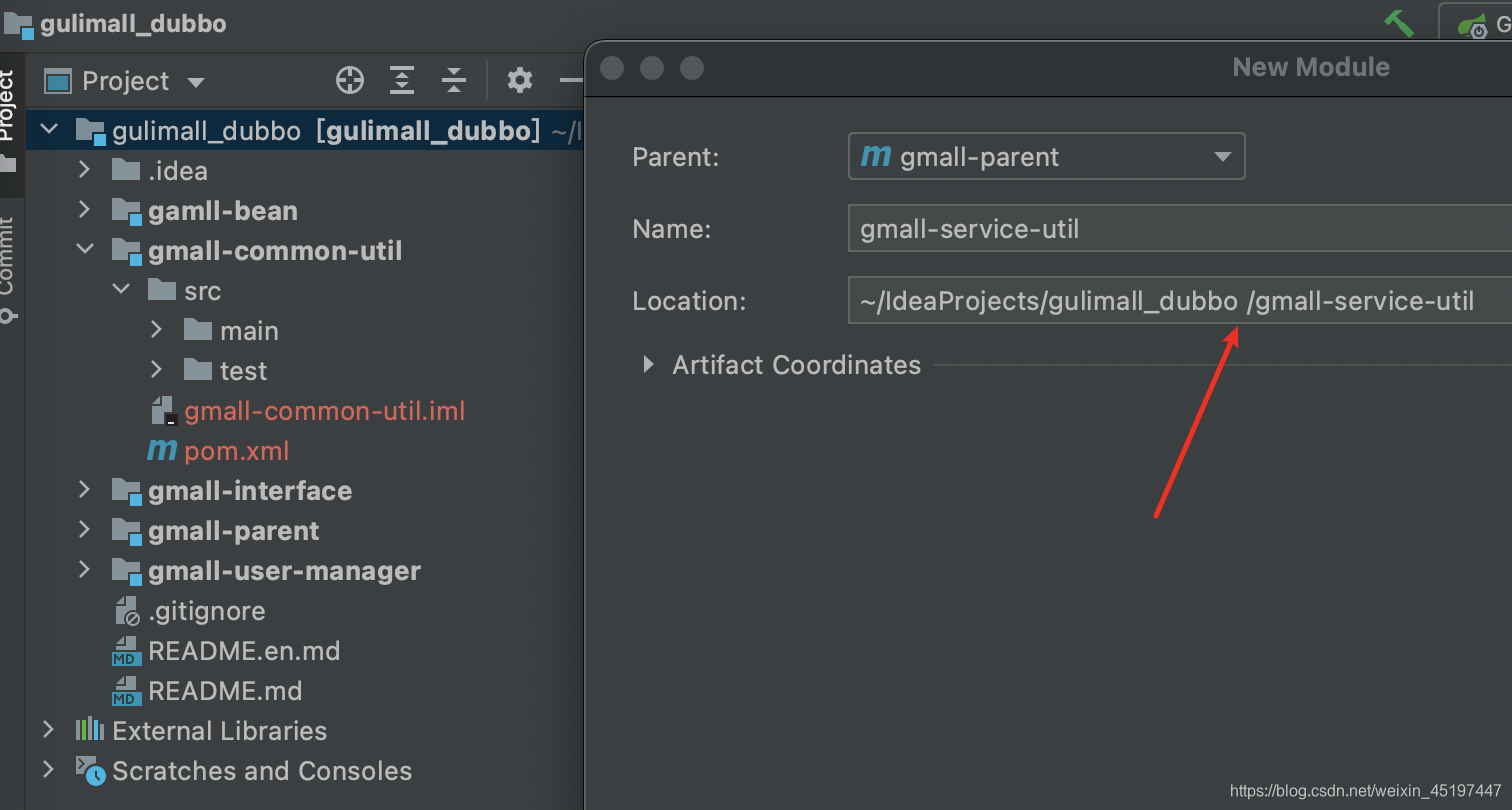The image size is (1512, 810).
Task: Expand the gmall-parent module
Action: pyautogui.click(x=85, y=530)
